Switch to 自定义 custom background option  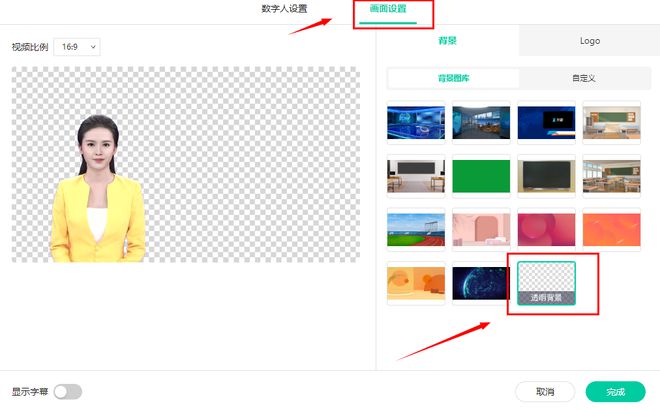tap(584, 78)
